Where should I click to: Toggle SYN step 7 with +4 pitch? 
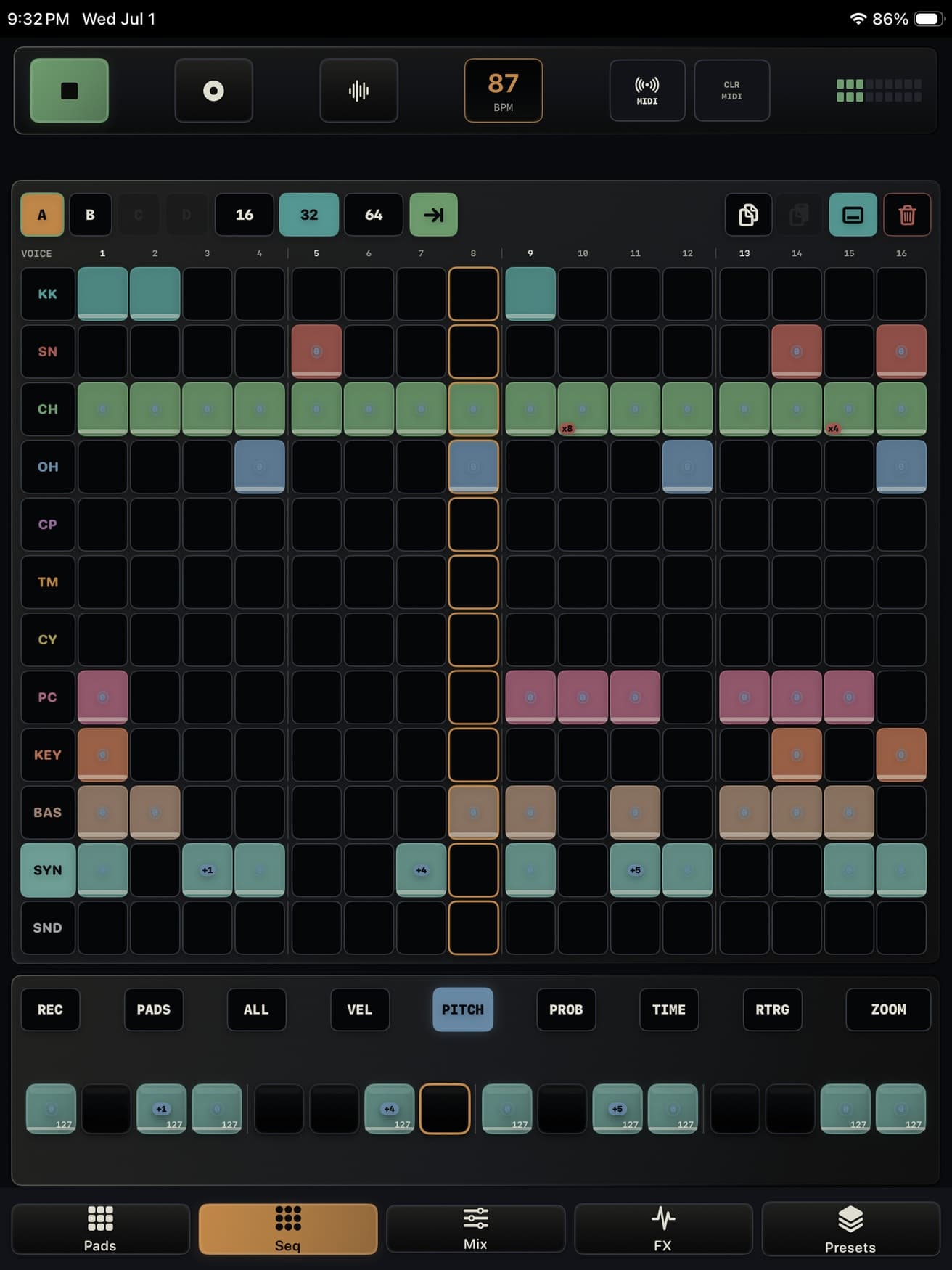tap(421, 870)
